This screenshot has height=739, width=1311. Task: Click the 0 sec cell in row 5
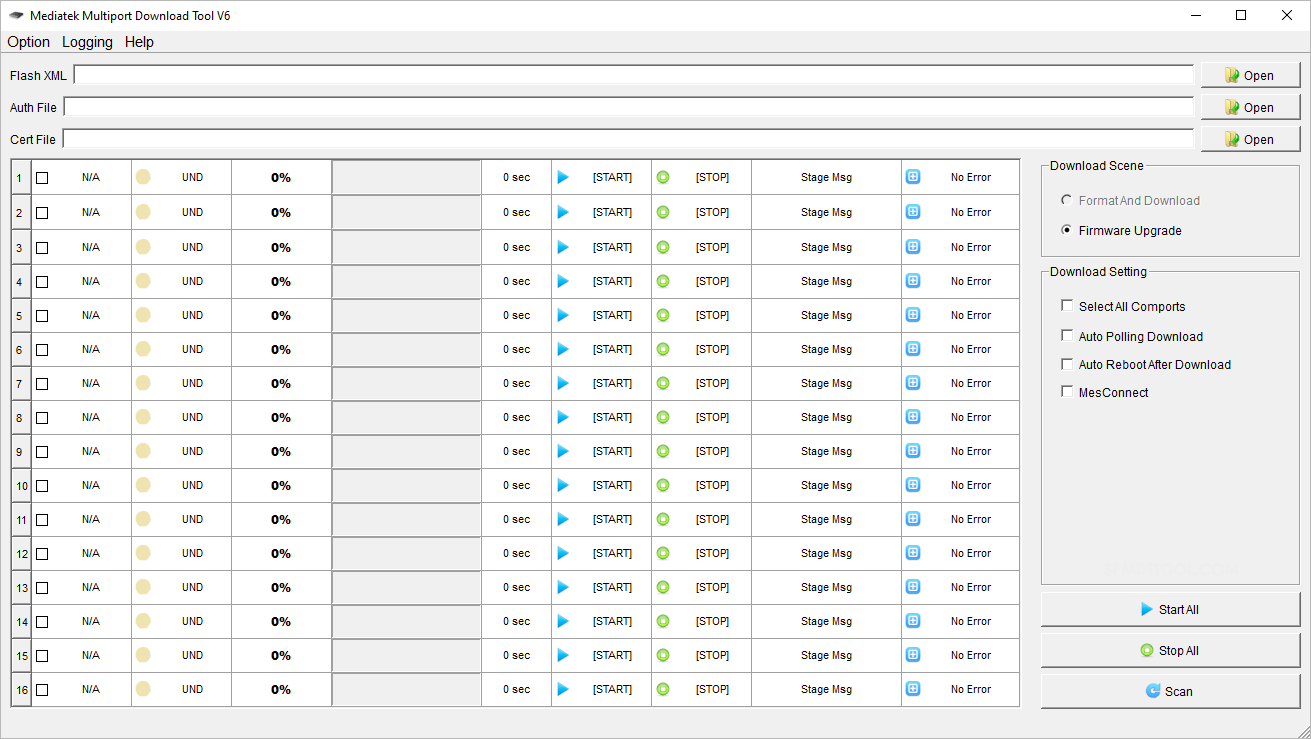tap(516, 315)
